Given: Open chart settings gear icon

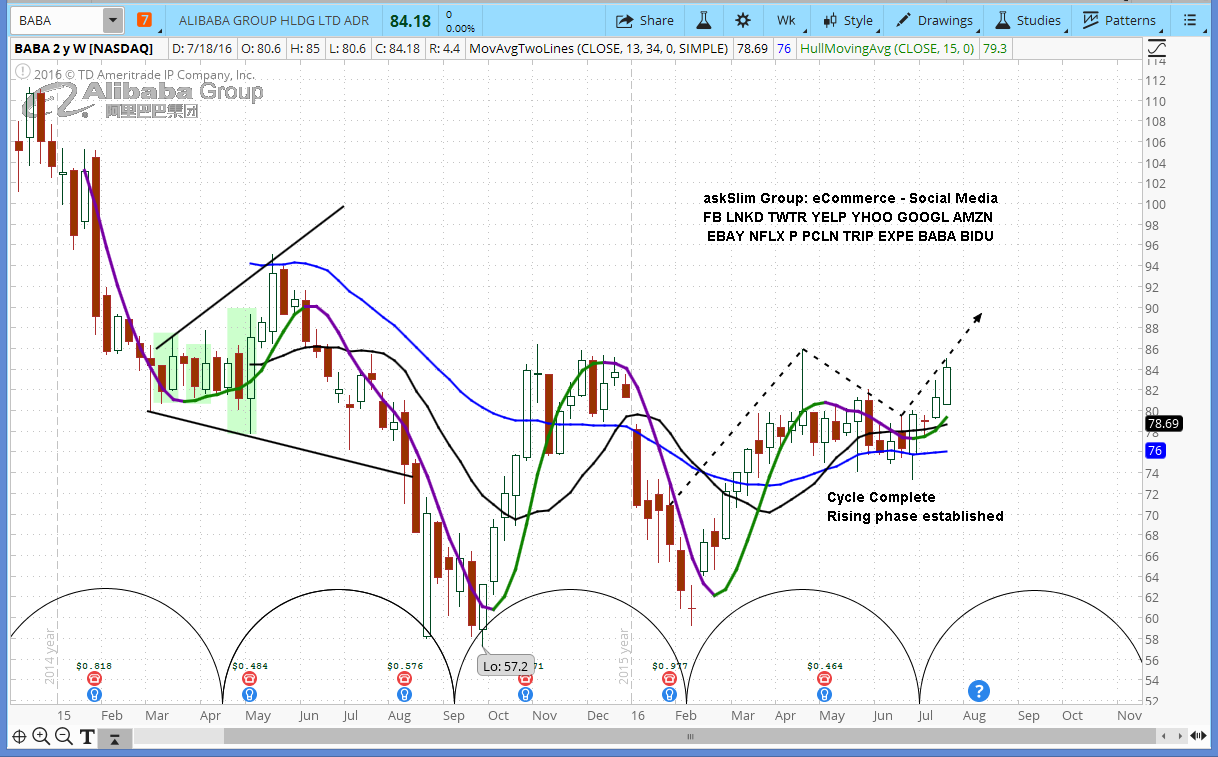Looking at the screenshot, I should [x=742, y=20].
